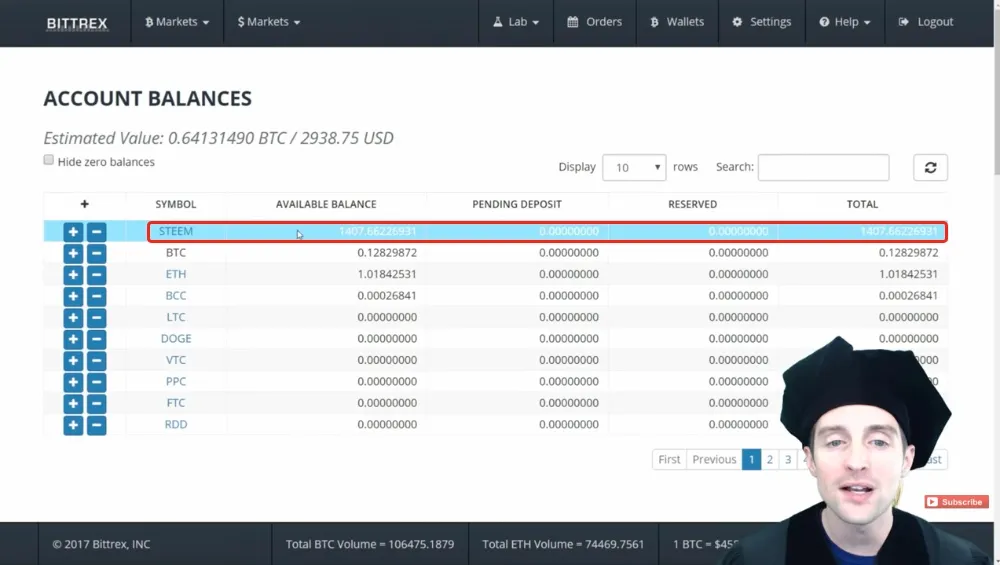This screenshot has width=1000, height=565.
Task: Withdraw STEEM with minus icon
Action: pyautogui.click(x=96, y=231)
